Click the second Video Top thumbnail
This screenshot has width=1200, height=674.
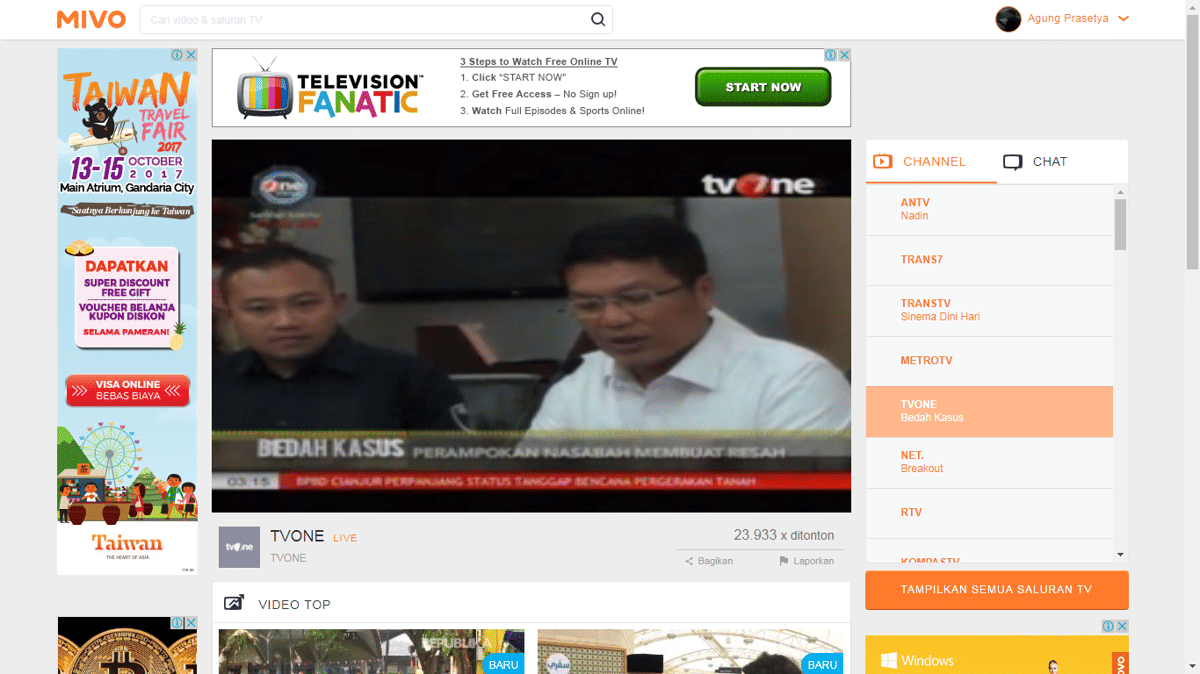point(690,651)
